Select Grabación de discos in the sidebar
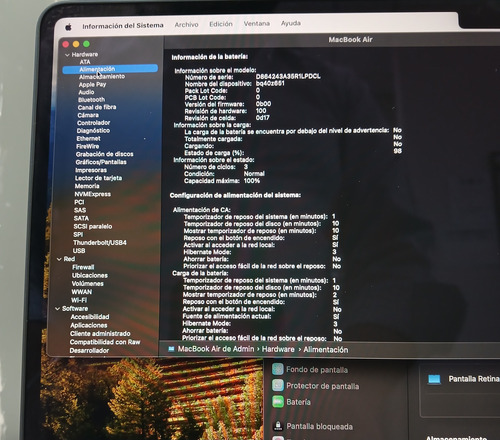This screenshot has height=440, width=500. click(105, 154)
